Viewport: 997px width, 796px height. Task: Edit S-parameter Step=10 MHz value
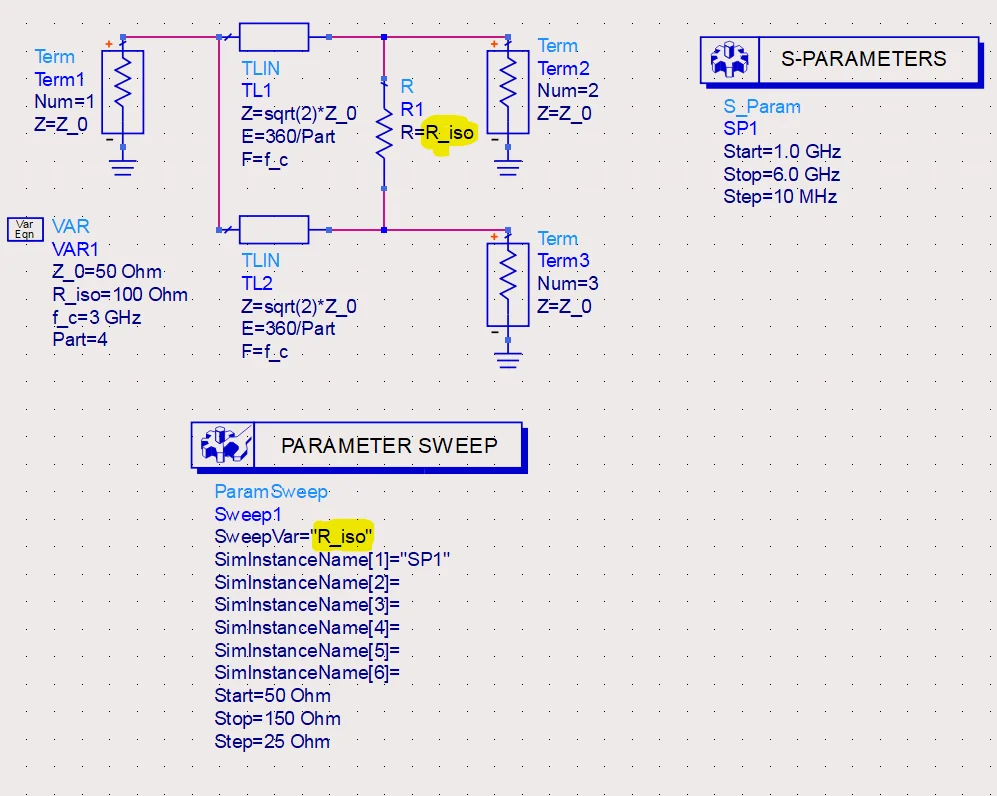(x=780, y=196)
